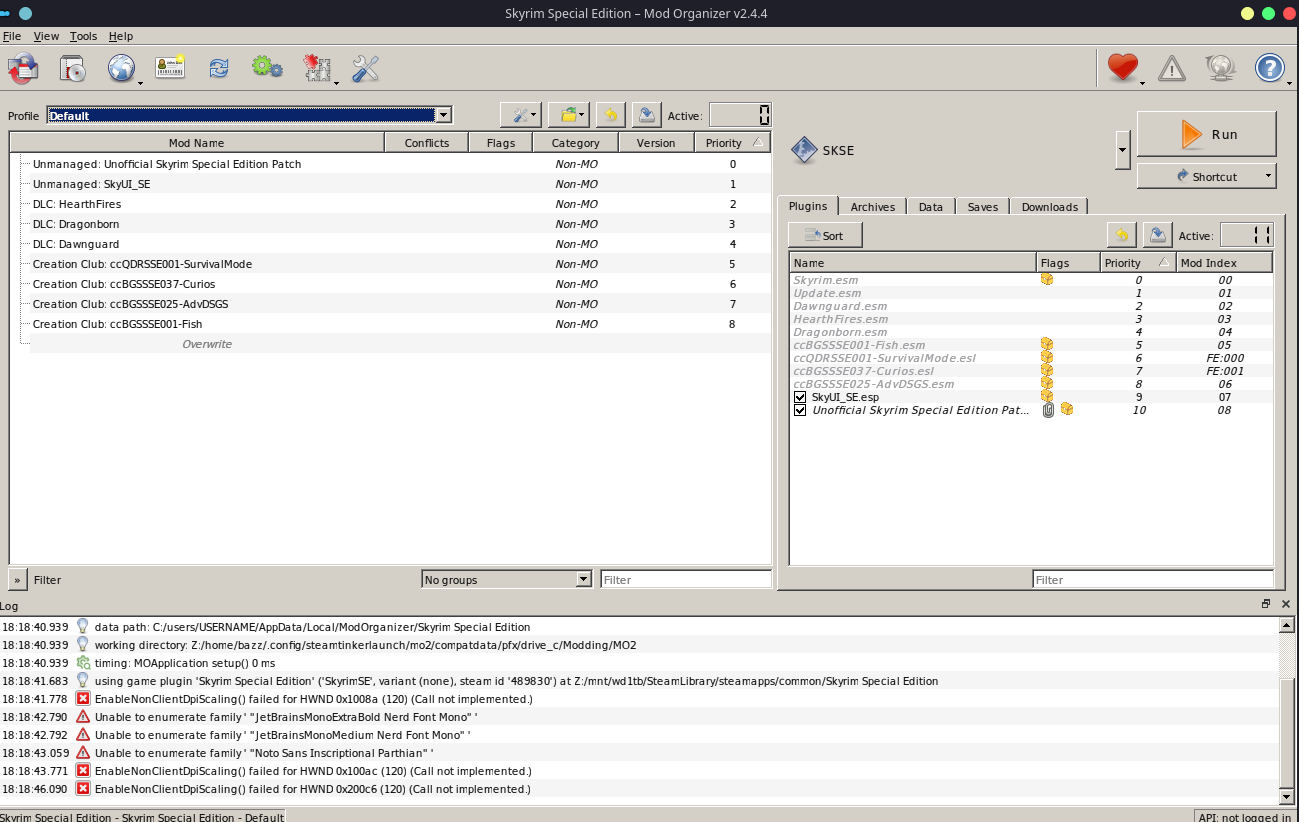Screen dimensions: 1299x822
Task: Click the mod list Filter text field
Action: point(685,579)
